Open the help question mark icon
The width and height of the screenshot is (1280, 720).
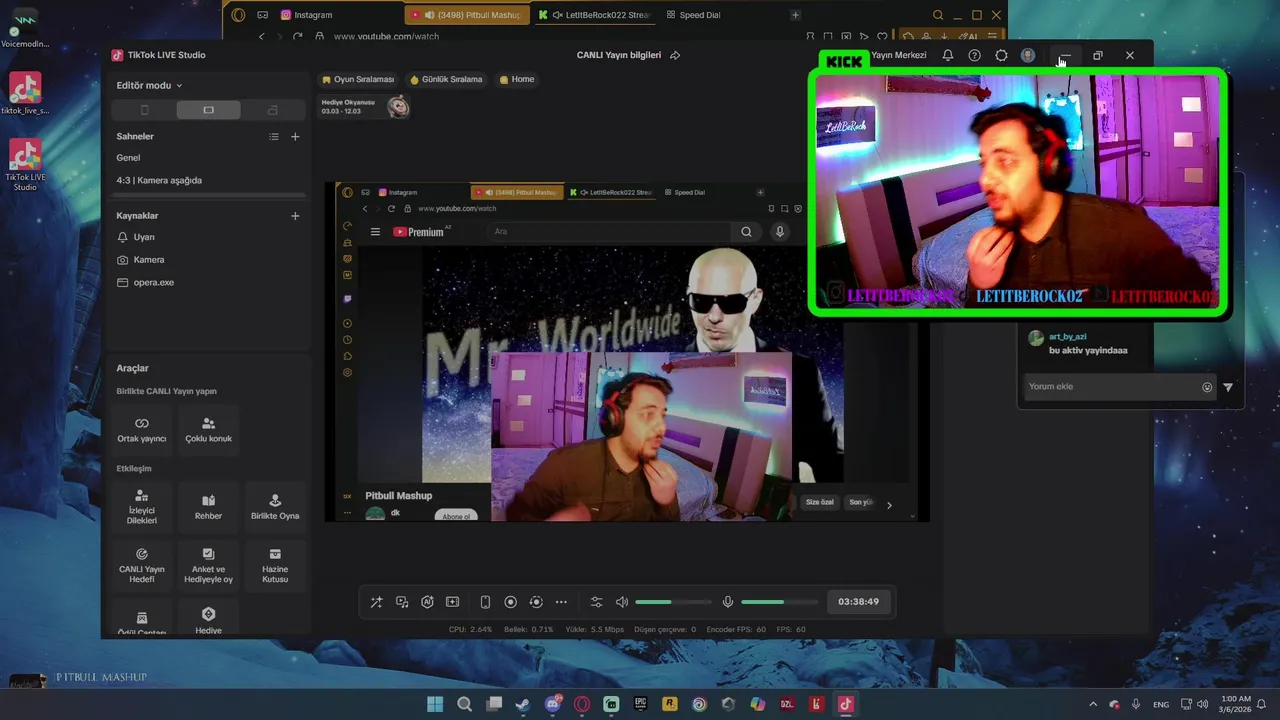[x=974, y=55]
